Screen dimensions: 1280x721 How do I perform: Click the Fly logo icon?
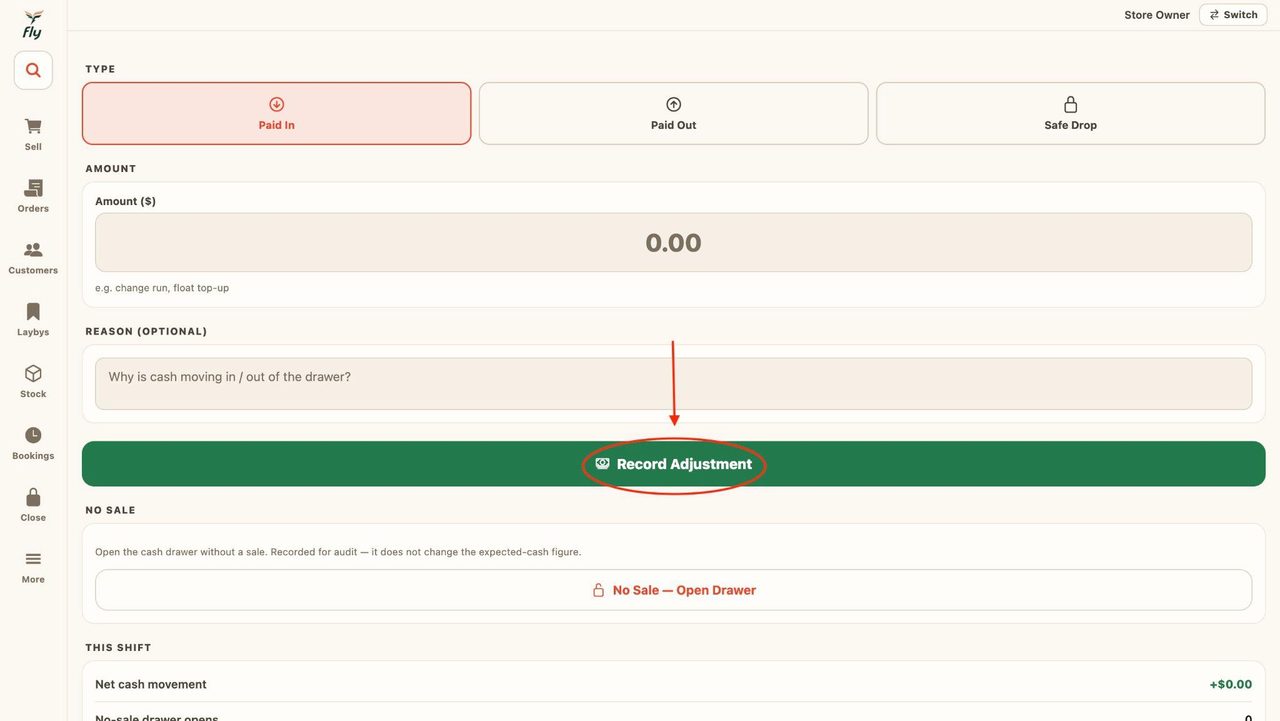[x=33, y=24]
